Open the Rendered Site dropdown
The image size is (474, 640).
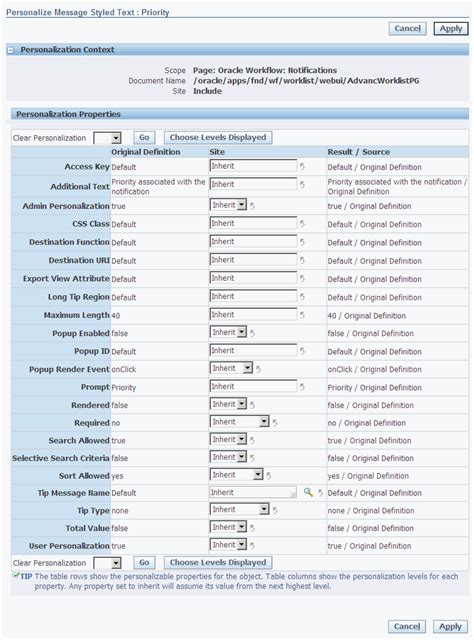click(229, 404)
